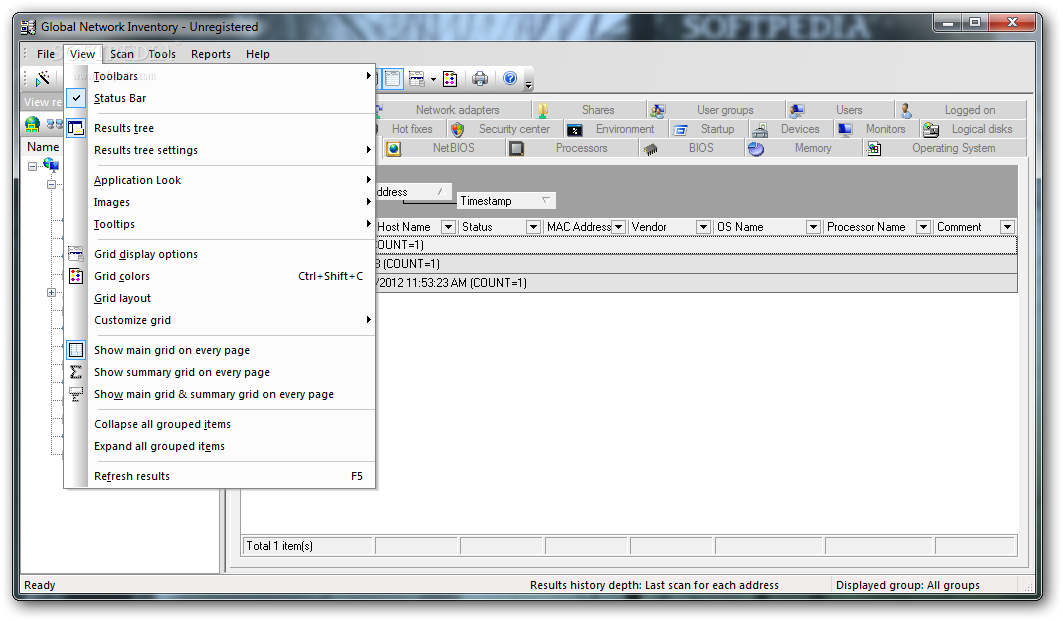Click the NetBIOS tab globe icon
Screen dimensions: 1063x621
pos(394,148)
